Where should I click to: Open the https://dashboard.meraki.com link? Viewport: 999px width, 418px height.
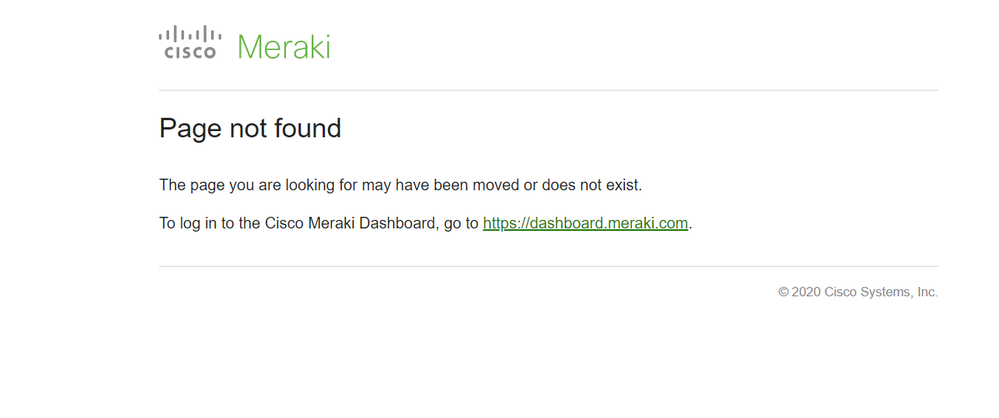(x=586, y=224)
